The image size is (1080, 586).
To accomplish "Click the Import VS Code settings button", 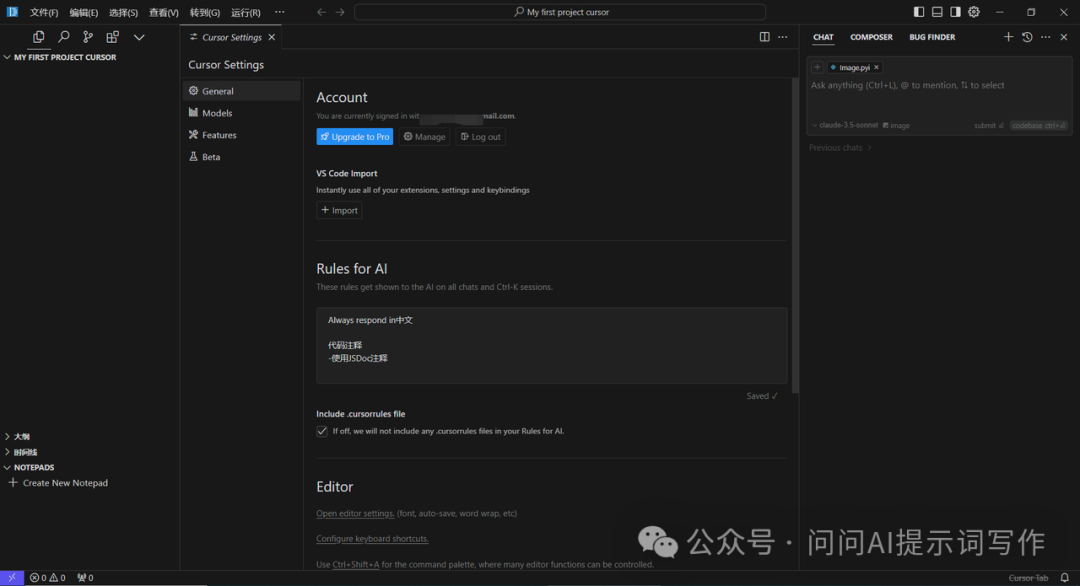I will click(340, 210).
